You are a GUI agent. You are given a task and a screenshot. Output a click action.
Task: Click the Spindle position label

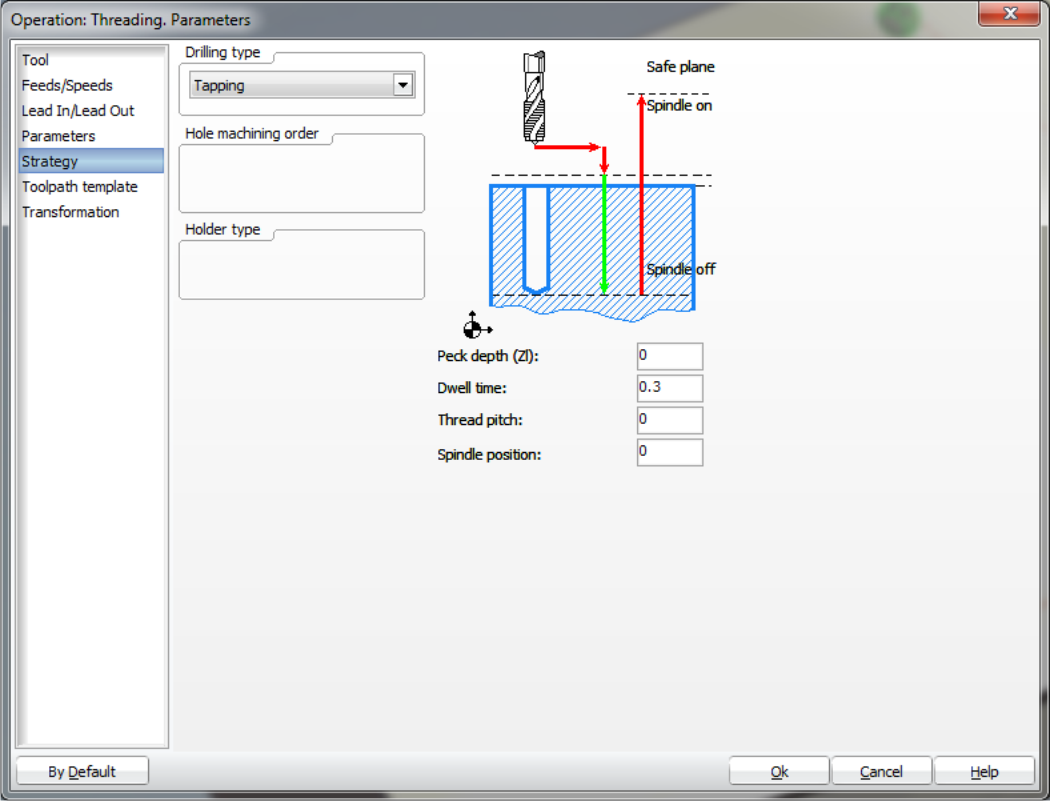click(x=490, y=455)
